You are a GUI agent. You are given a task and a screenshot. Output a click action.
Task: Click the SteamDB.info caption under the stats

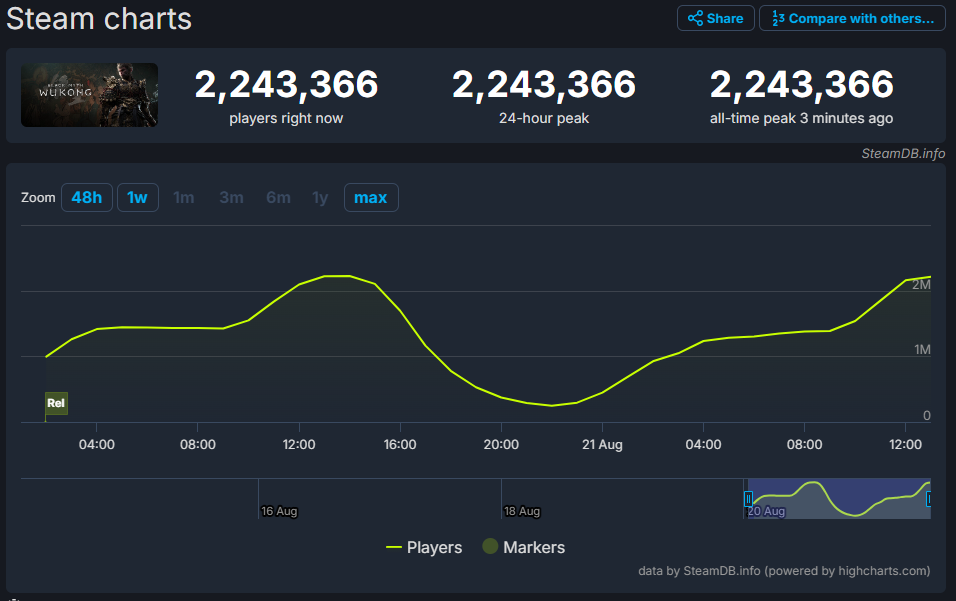click(x=903, y=154)
